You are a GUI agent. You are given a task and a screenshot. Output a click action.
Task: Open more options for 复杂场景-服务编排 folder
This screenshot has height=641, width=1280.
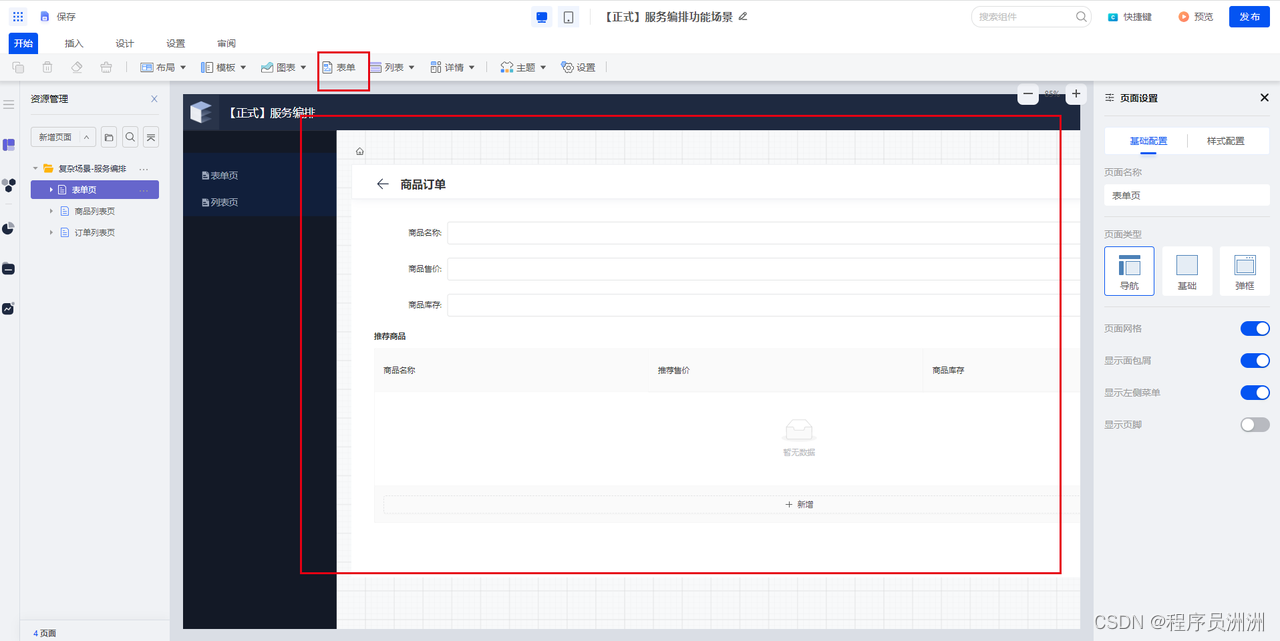143,169
